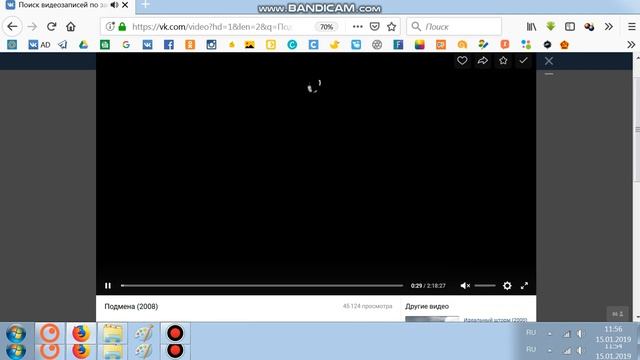
Task: Go back using the browser back arrow
Action: tap(12, 27)
